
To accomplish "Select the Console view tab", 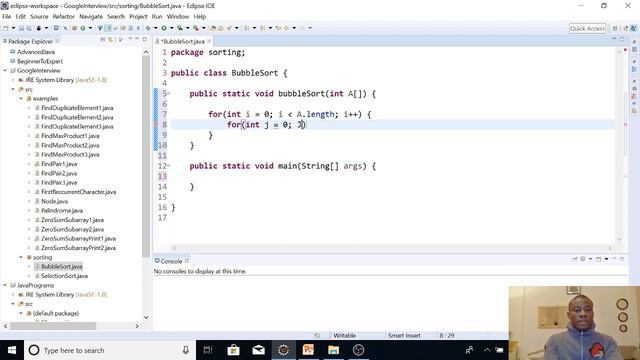I will 171,261.
